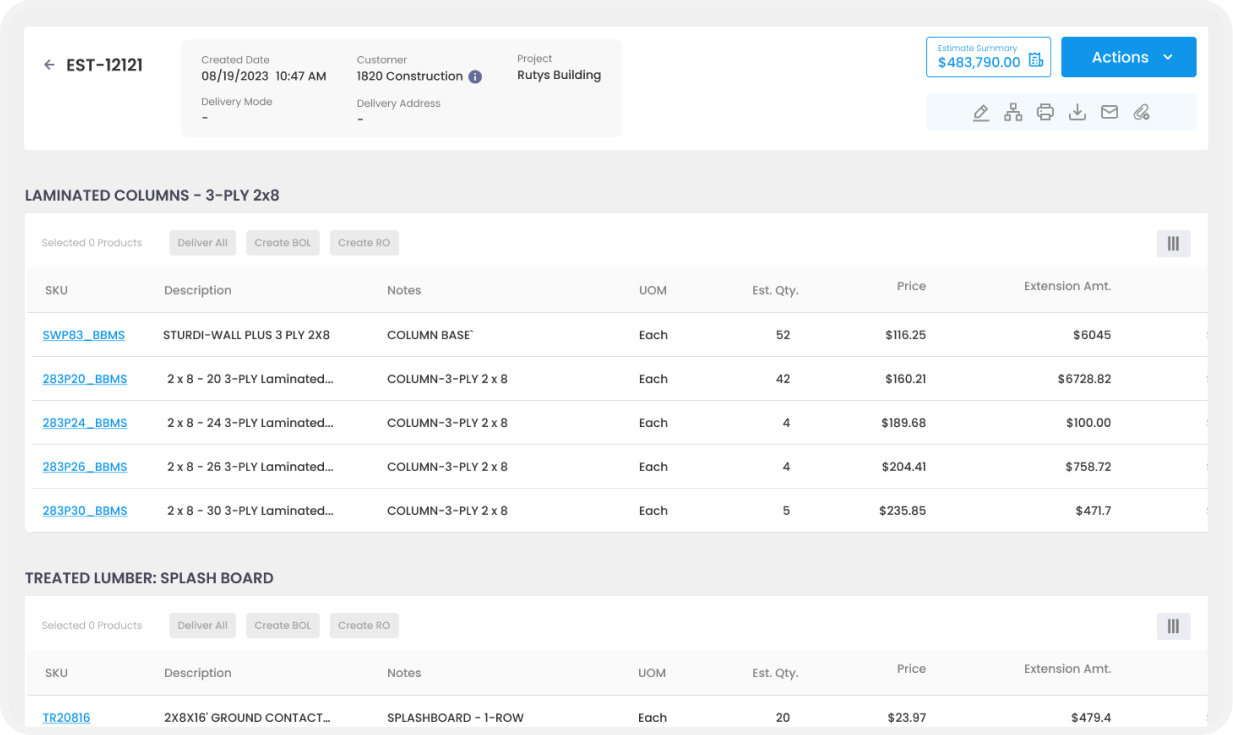Click the 2X8X16' GROUND CONTACT description
The height and width of the screenshot is (735, 1233).
point(247,718)
